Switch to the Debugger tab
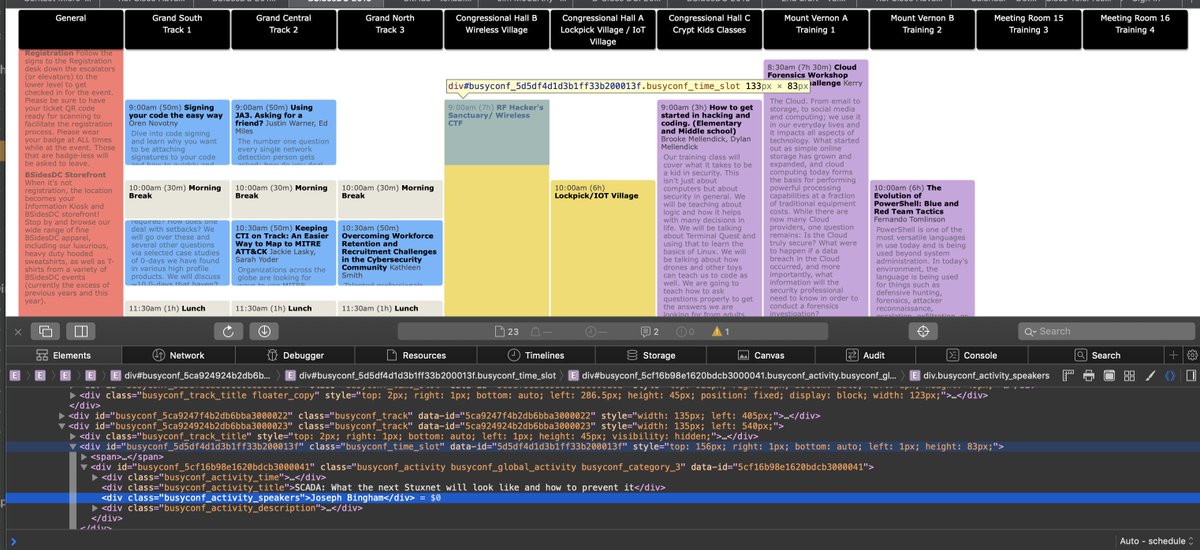1200x550 pixels. 296,355
